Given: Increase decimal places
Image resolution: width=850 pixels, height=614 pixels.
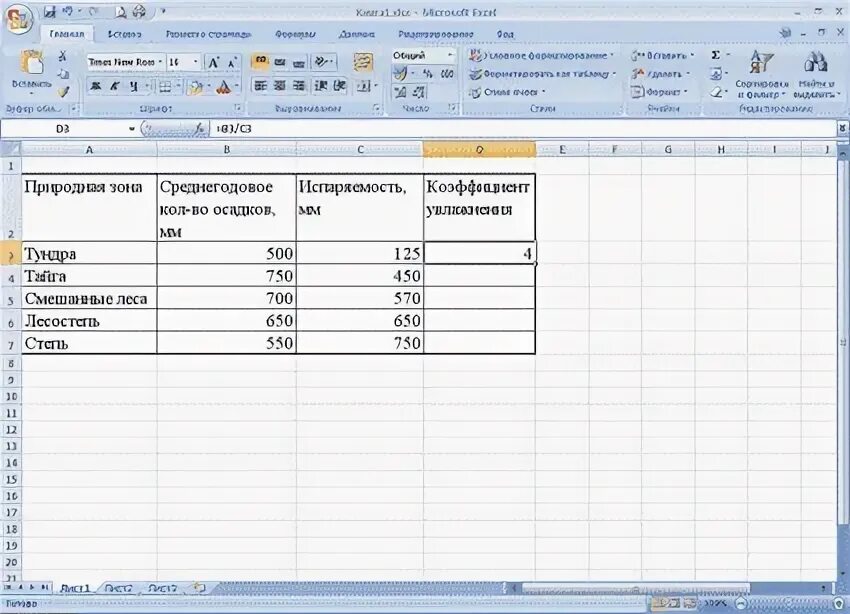Looking at the screenshot, I should point(401,92).
